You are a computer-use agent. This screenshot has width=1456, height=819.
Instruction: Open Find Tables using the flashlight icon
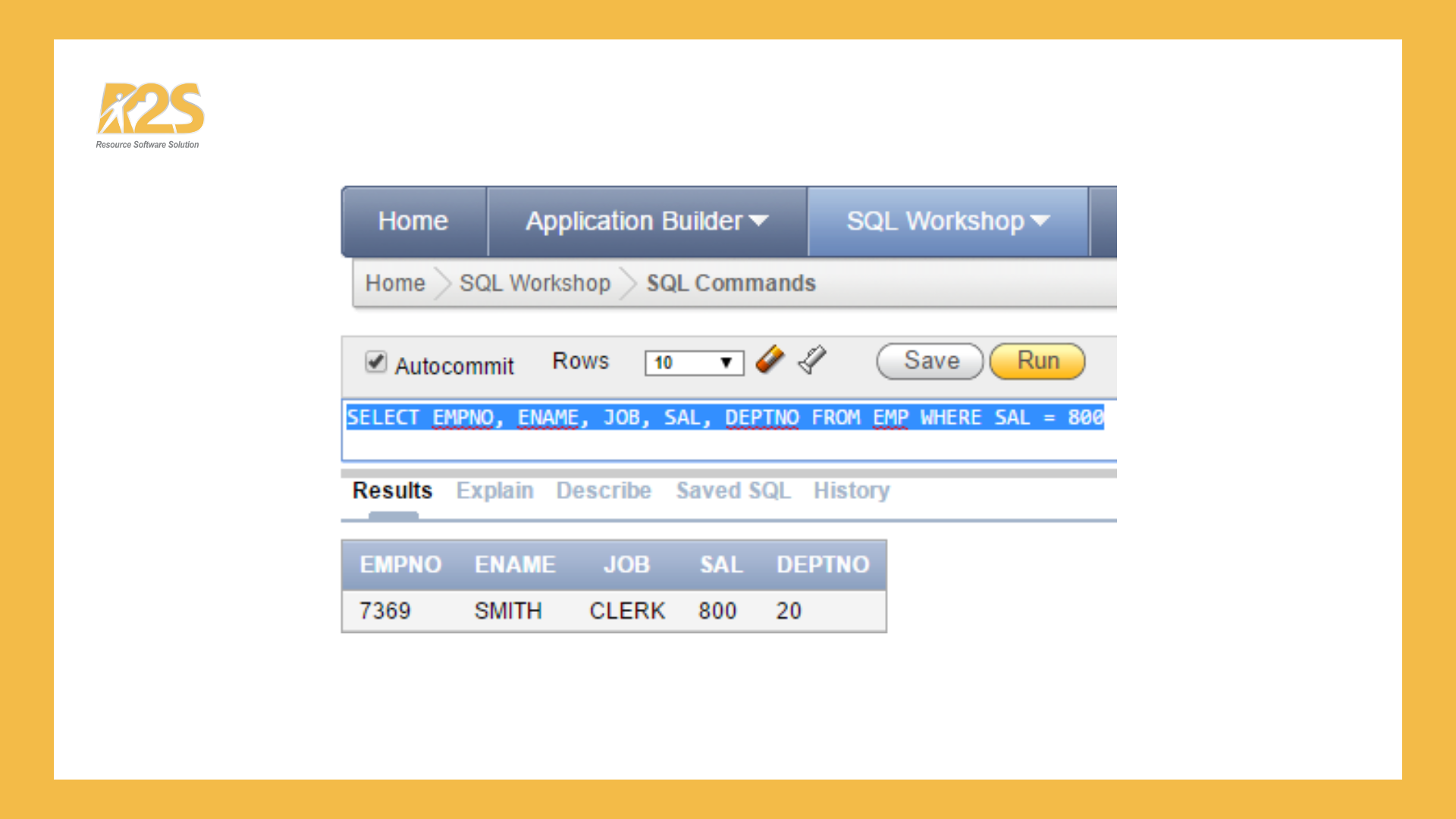(x=812, y=359)
